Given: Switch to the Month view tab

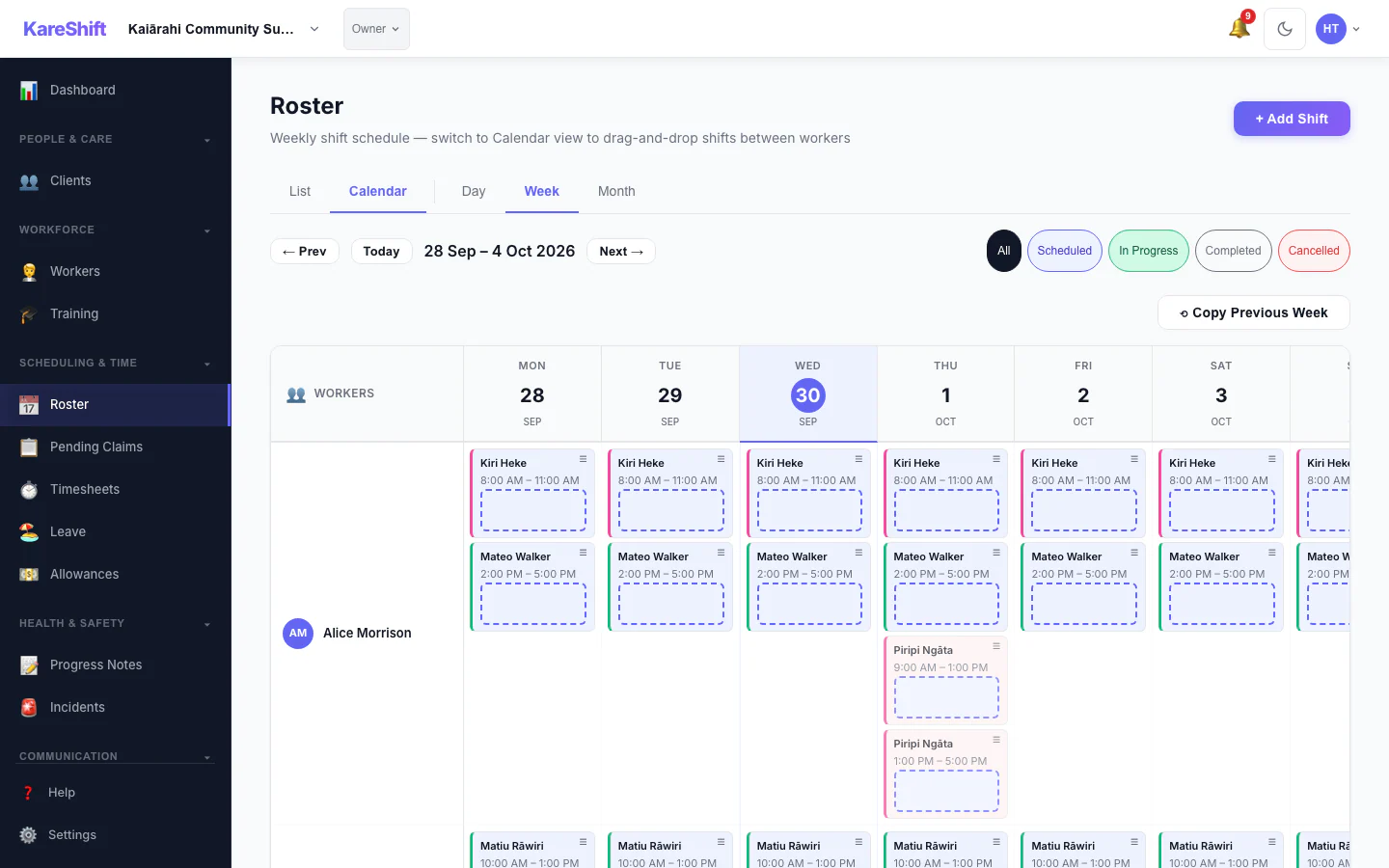Looking at the screenshot, I should click(x=616, y=191).
